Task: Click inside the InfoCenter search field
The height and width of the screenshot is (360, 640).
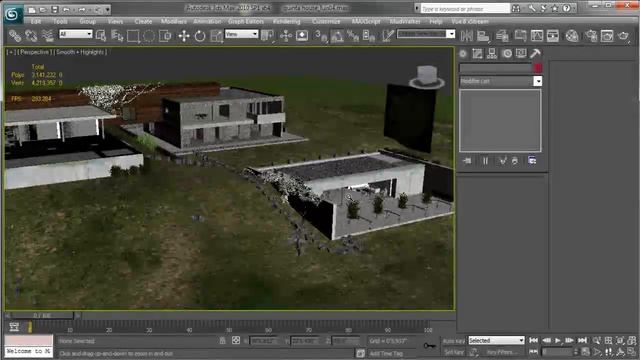Action: (x=465, y=8)
